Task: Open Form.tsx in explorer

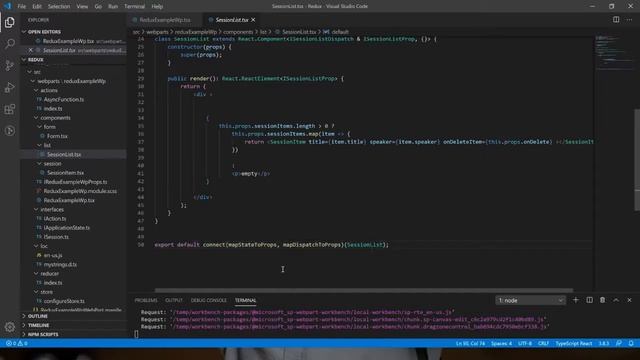Action: pyautogui.click(x=57, y=136)
